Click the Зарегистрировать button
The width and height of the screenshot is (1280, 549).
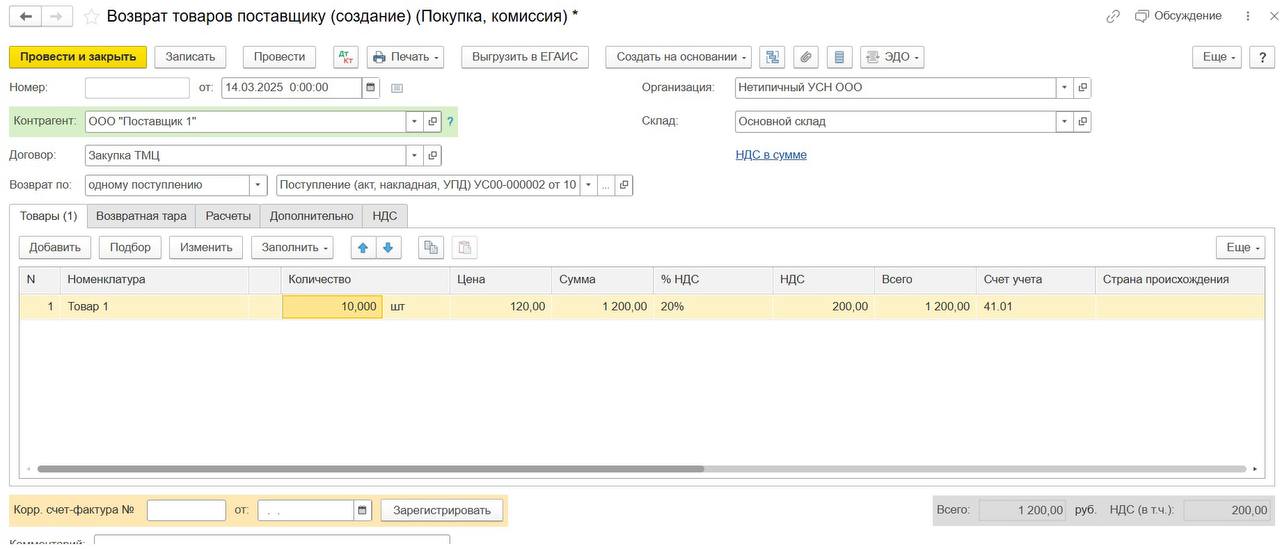442,511
